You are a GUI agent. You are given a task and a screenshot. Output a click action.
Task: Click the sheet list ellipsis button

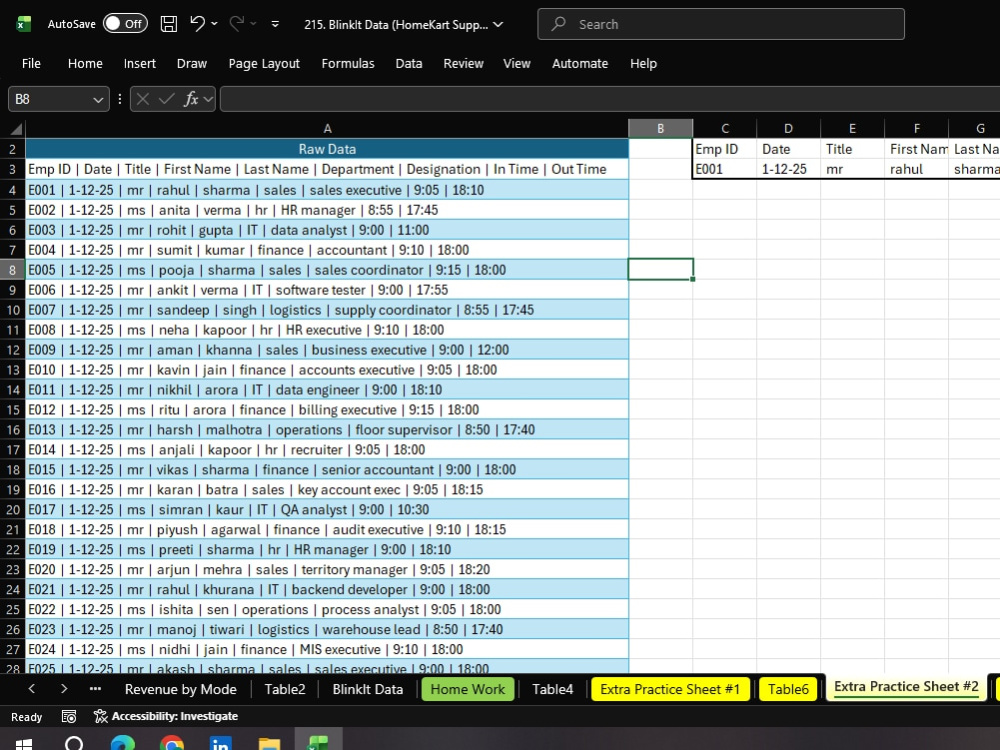coord(96,689)
